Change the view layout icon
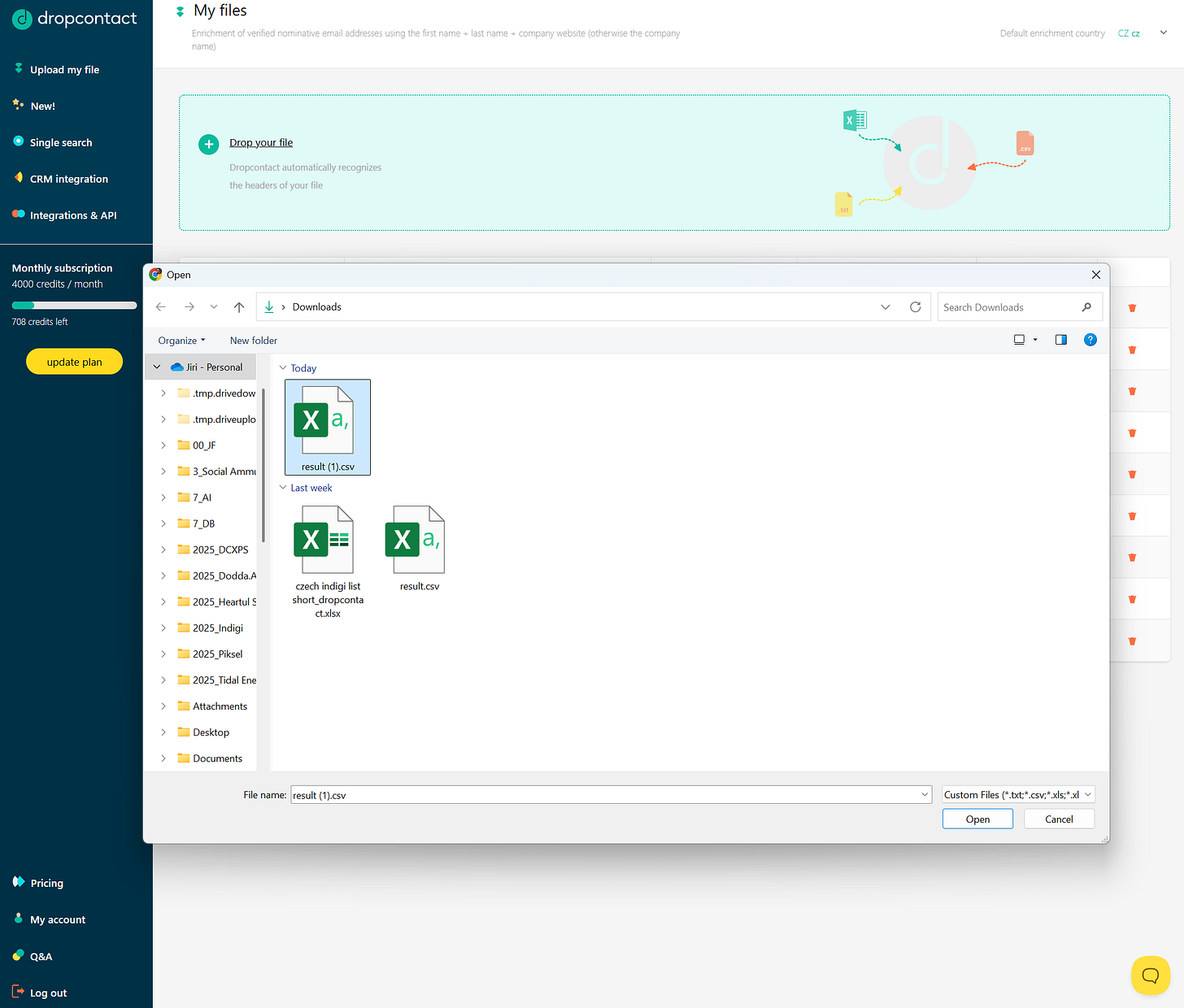This screenshot has height=1008, width=1184. pyautogui.click(x=1019, y=340)
